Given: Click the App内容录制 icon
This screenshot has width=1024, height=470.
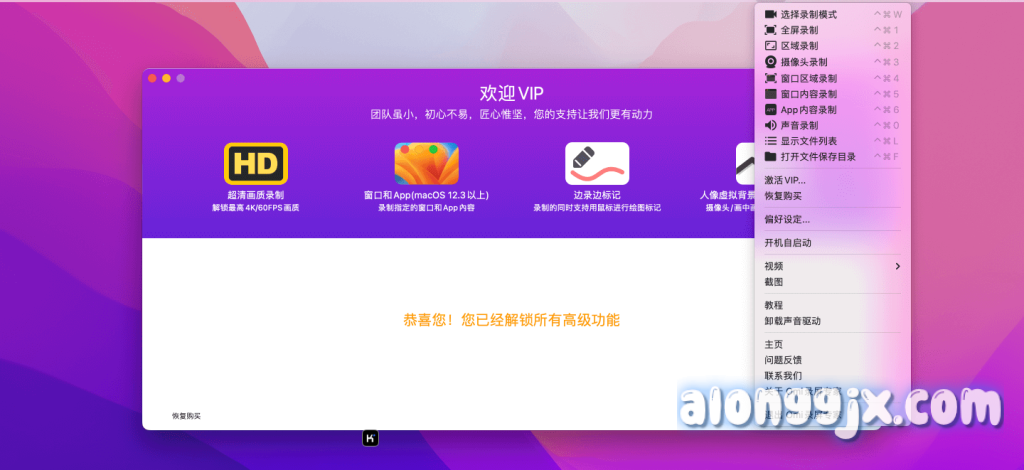Looking at the screenshot, I should coord(770,110).
